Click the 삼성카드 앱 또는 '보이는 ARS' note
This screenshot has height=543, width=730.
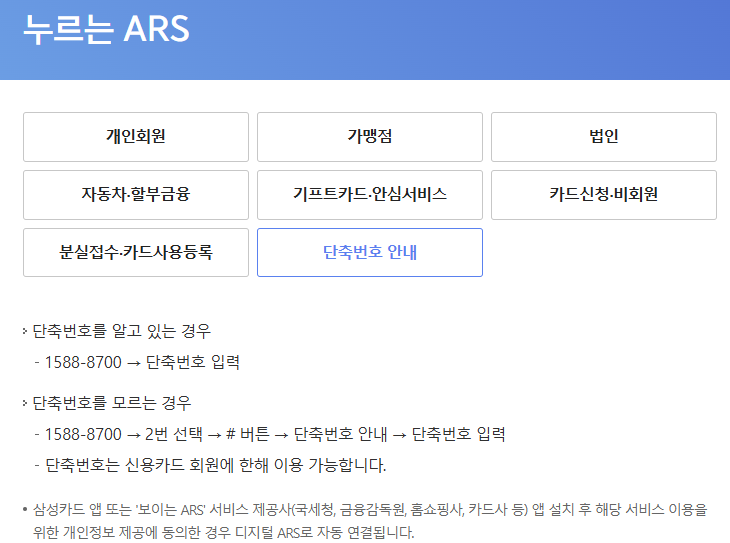(370, 509)
